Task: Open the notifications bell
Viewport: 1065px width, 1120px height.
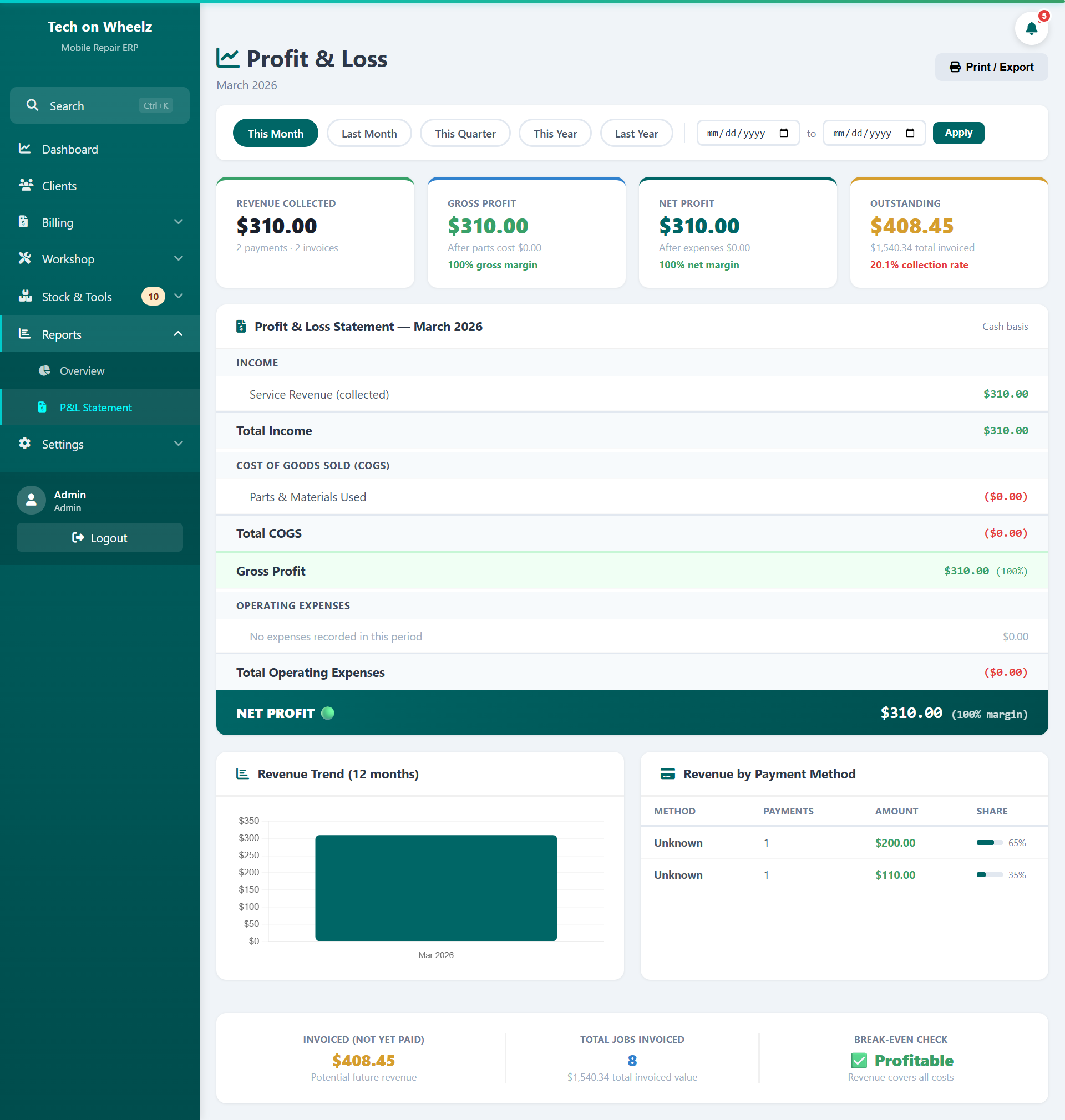Action: [1031, 28]
